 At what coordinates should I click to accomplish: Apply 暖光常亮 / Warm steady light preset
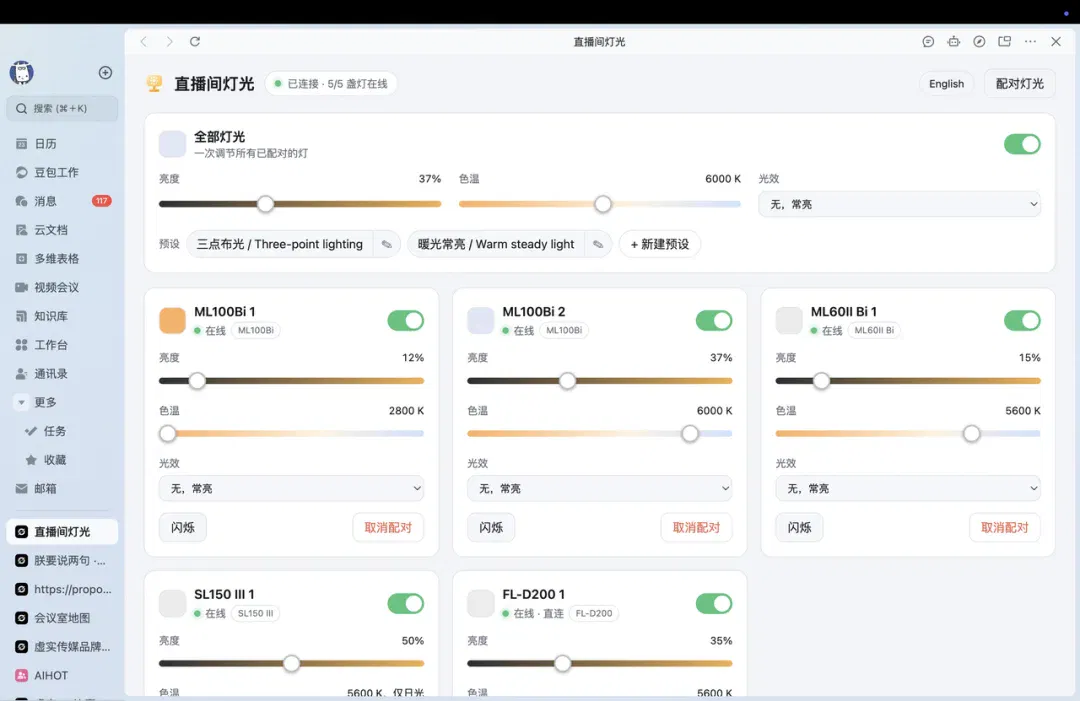click(496, 244)
